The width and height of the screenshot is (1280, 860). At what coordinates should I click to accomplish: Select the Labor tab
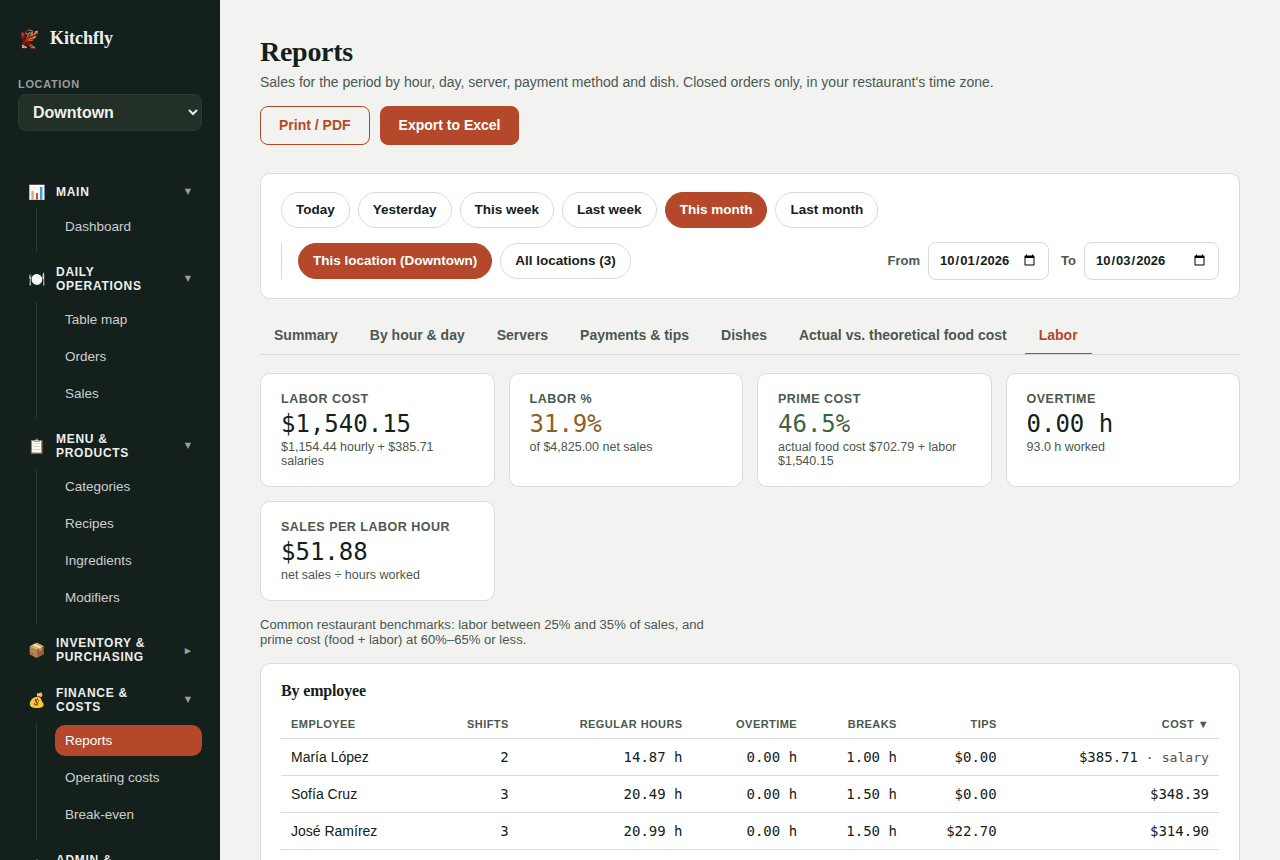point(1058,336)
